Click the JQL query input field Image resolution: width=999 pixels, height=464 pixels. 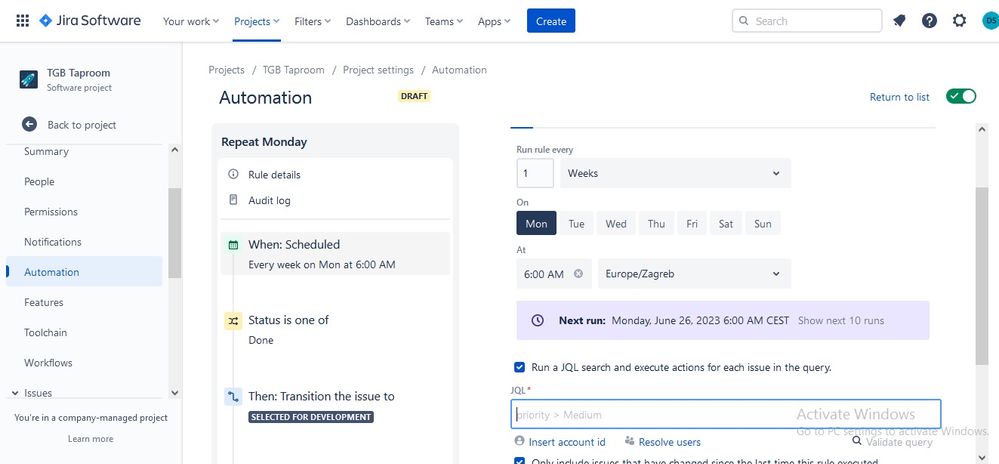pos(726,414)
